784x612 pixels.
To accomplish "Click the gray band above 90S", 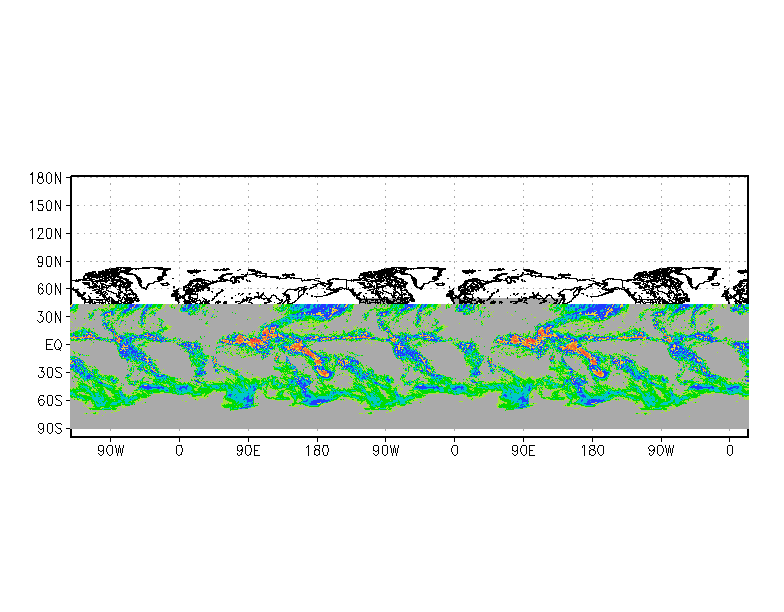I will [410, 419].
